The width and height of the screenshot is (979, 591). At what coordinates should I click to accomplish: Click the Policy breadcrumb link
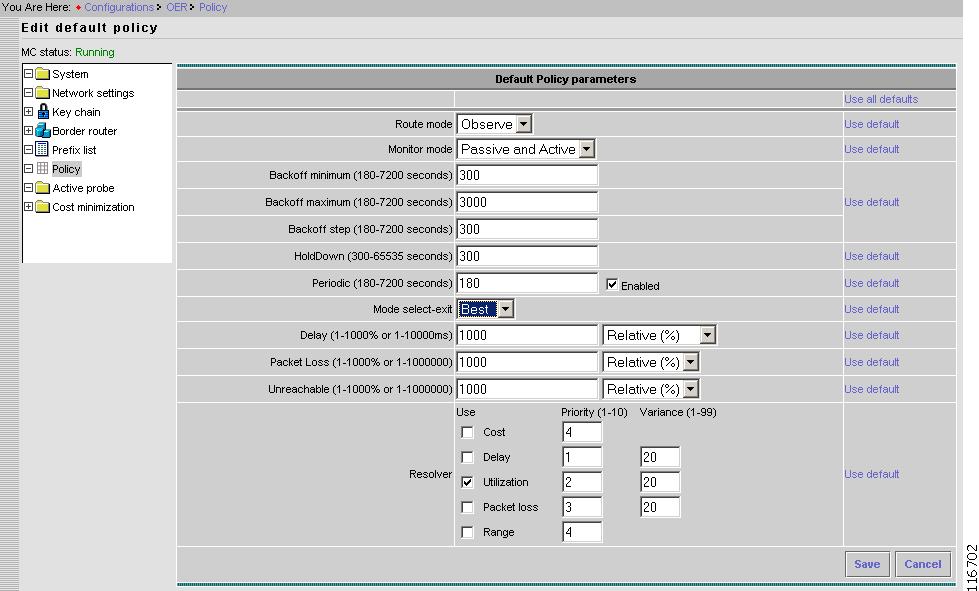(x=213, y=7)
